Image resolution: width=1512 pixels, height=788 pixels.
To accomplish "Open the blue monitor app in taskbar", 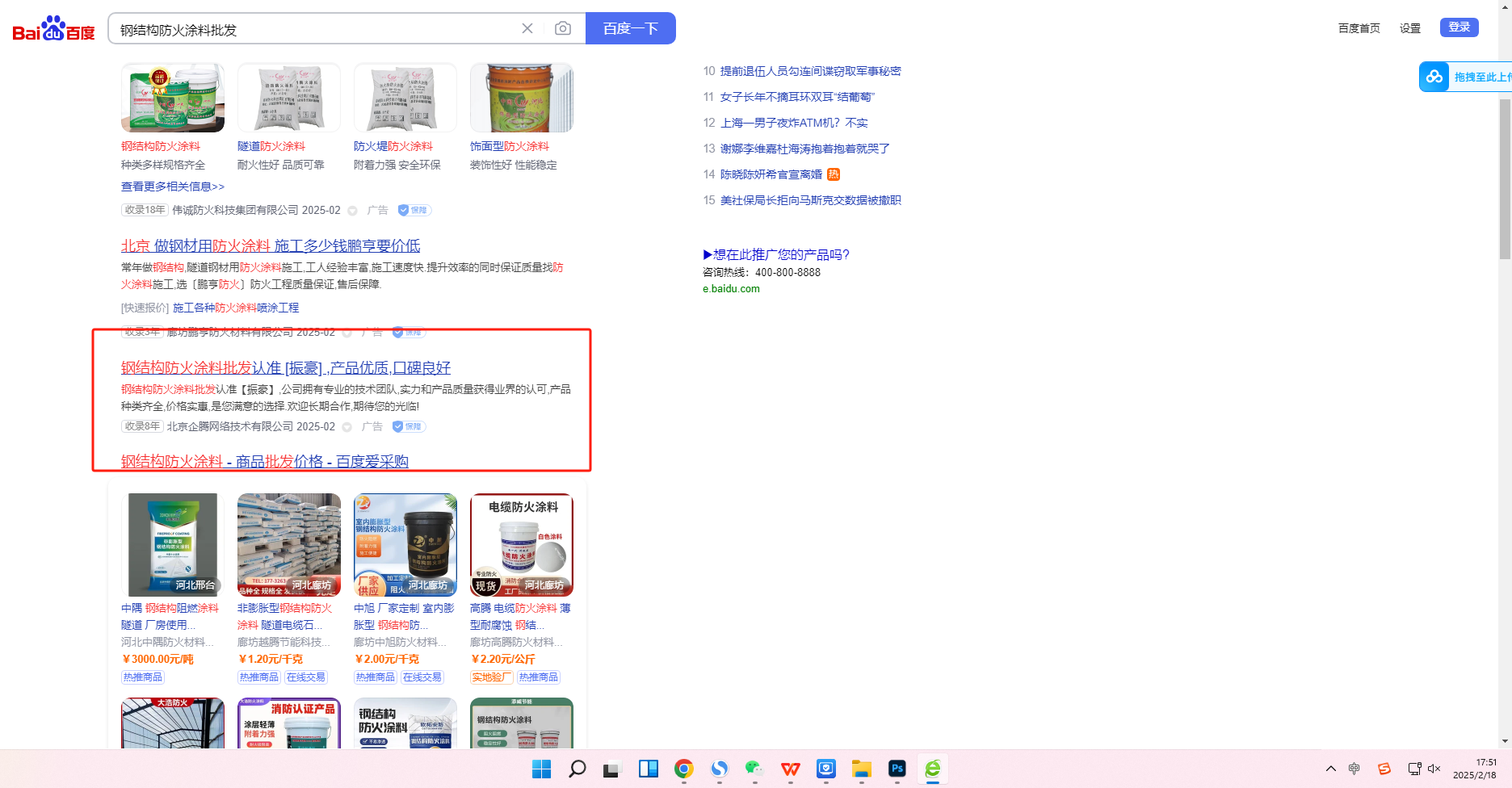I will (x=825, y=769).
